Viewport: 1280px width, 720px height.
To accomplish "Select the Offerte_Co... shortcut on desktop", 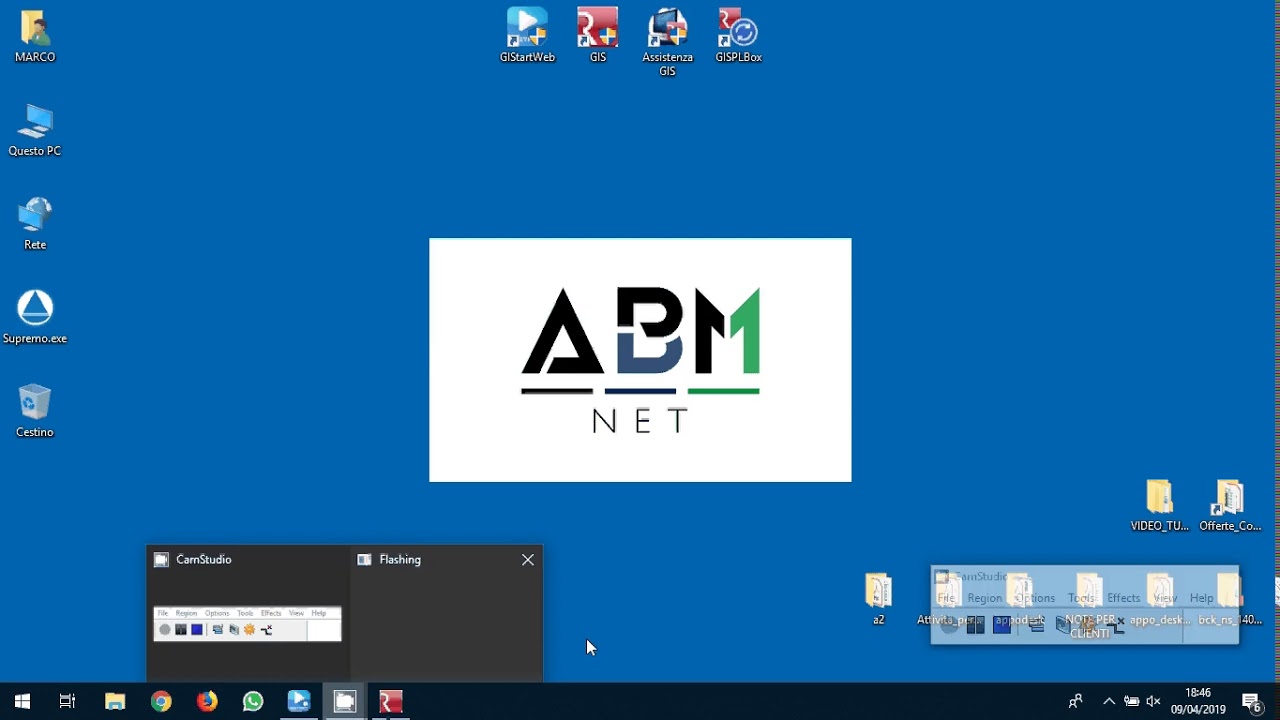I will click(1230, 506).
